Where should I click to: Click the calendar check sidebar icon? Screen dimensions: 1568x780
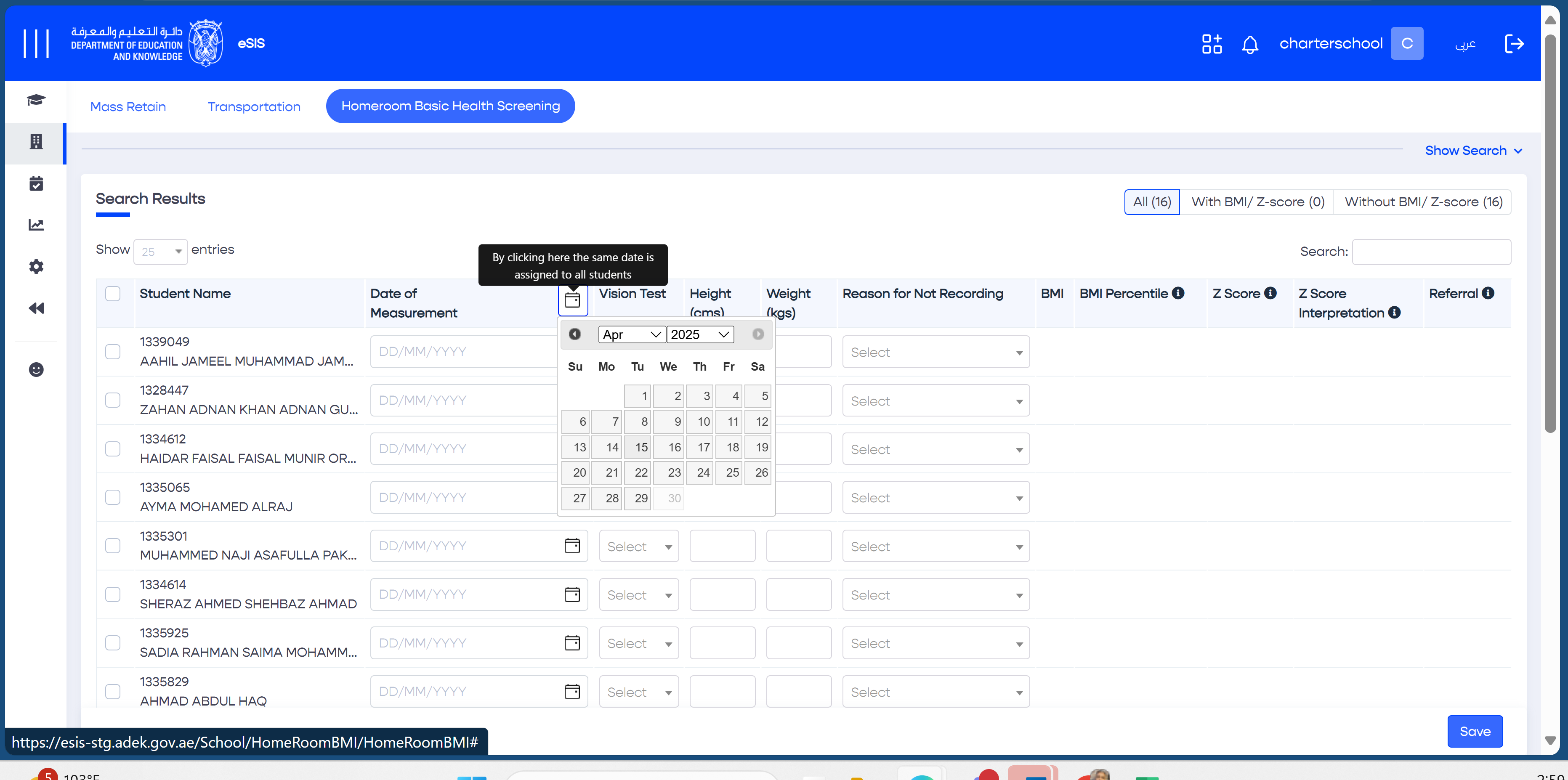click(x=36, y=183)
